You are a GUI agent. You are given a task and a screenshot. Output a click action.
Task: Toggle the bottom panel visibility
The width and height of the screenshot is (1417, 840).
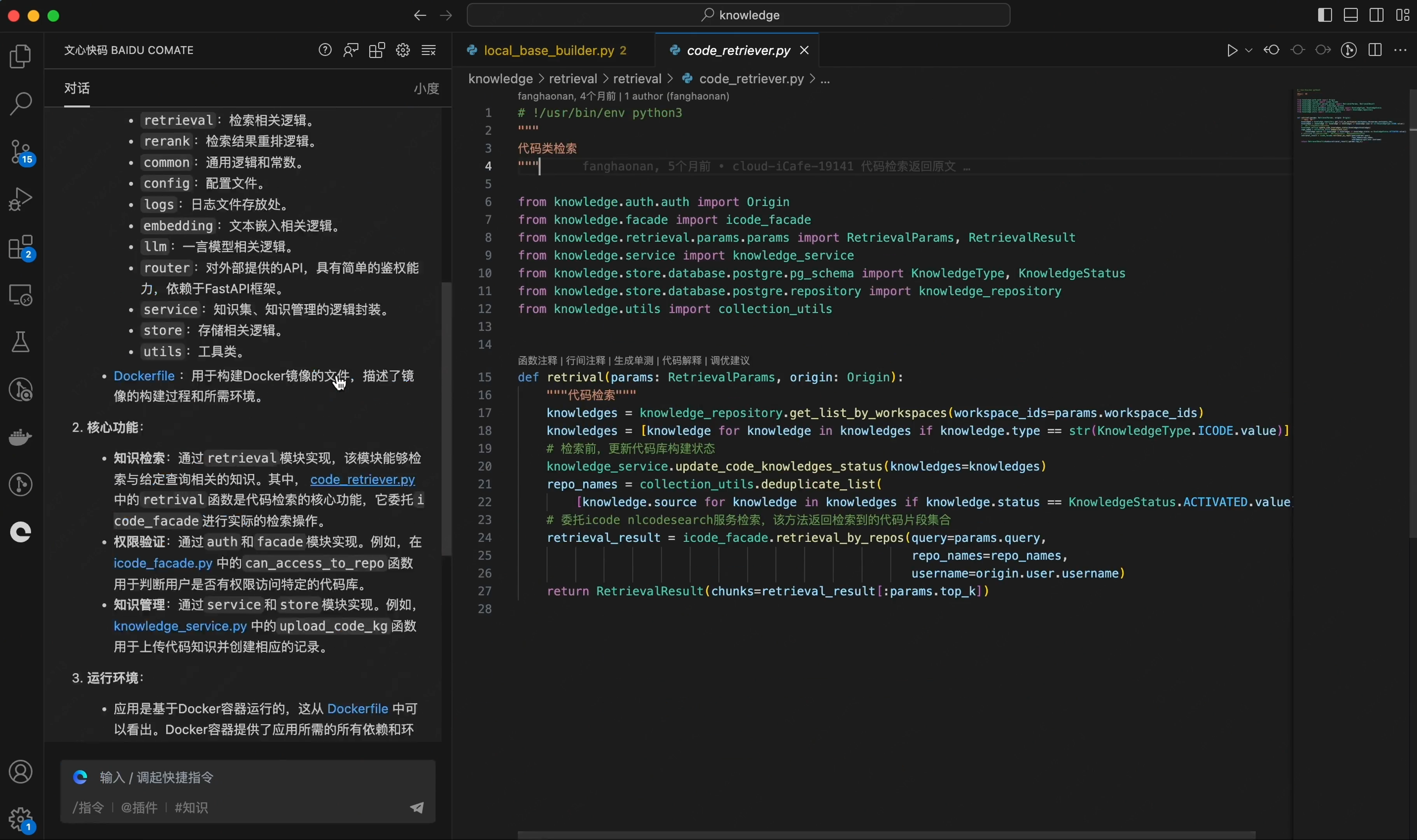(x=1351, y=15)
